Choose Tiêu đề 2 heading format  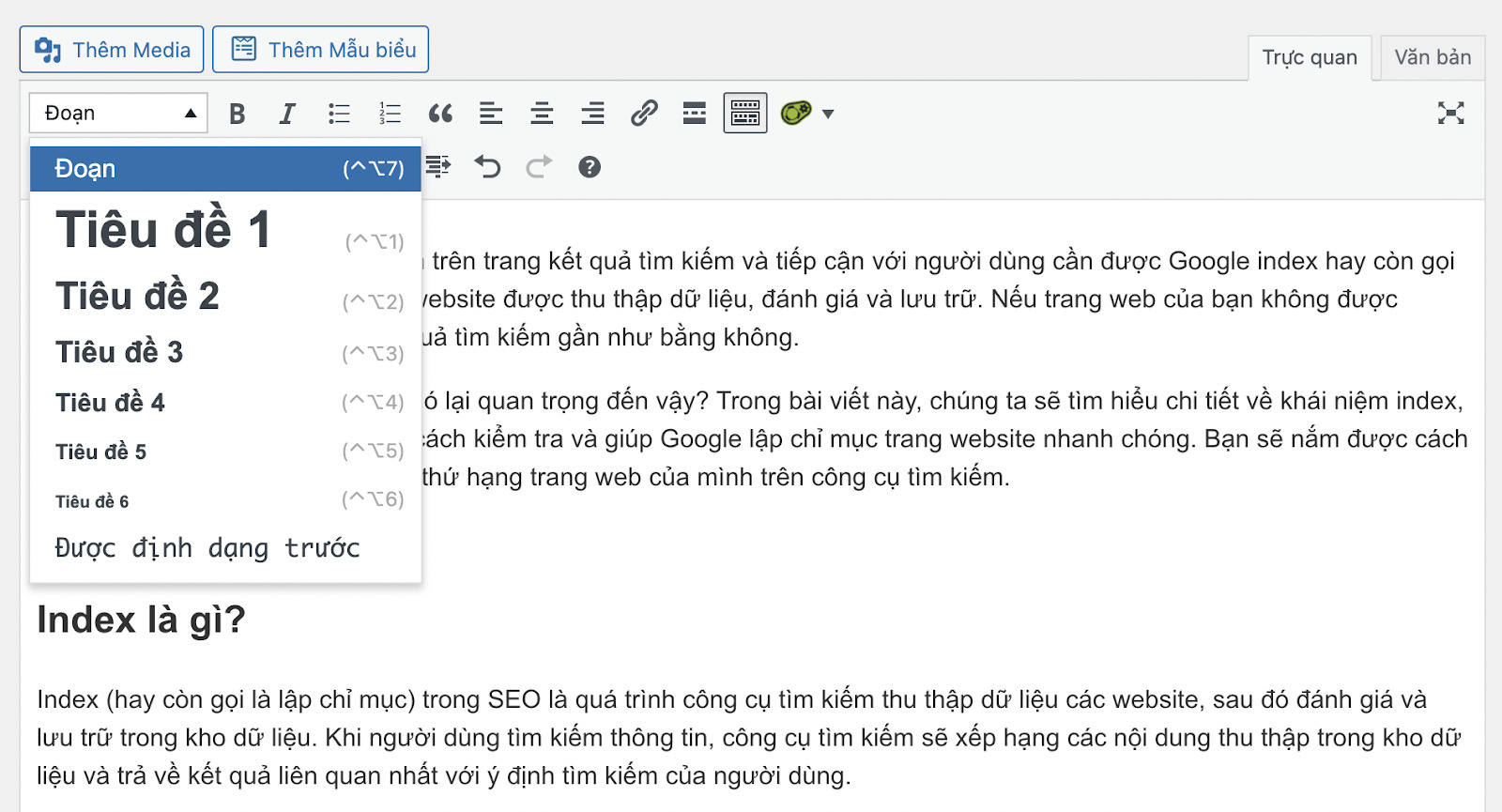pos(225,297)
